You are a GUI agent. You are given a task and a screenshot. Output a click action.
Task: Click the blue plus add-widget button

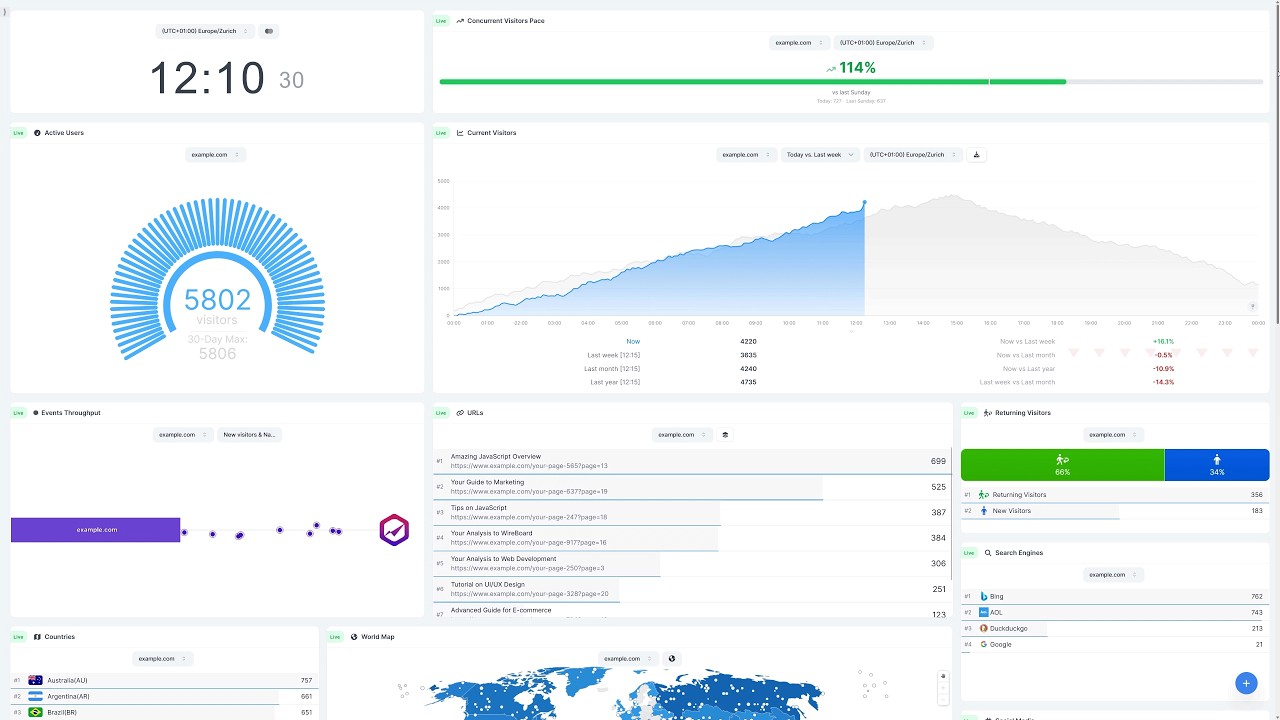point(1246,683)
